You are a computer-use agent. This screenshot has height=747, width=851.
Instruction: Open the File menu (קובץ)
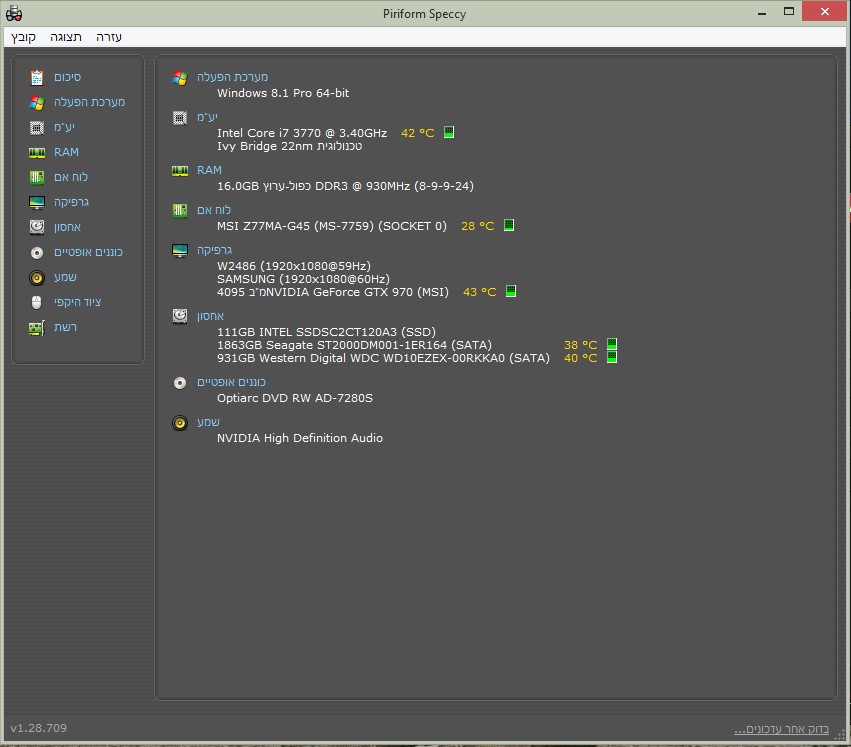point(23,36)
